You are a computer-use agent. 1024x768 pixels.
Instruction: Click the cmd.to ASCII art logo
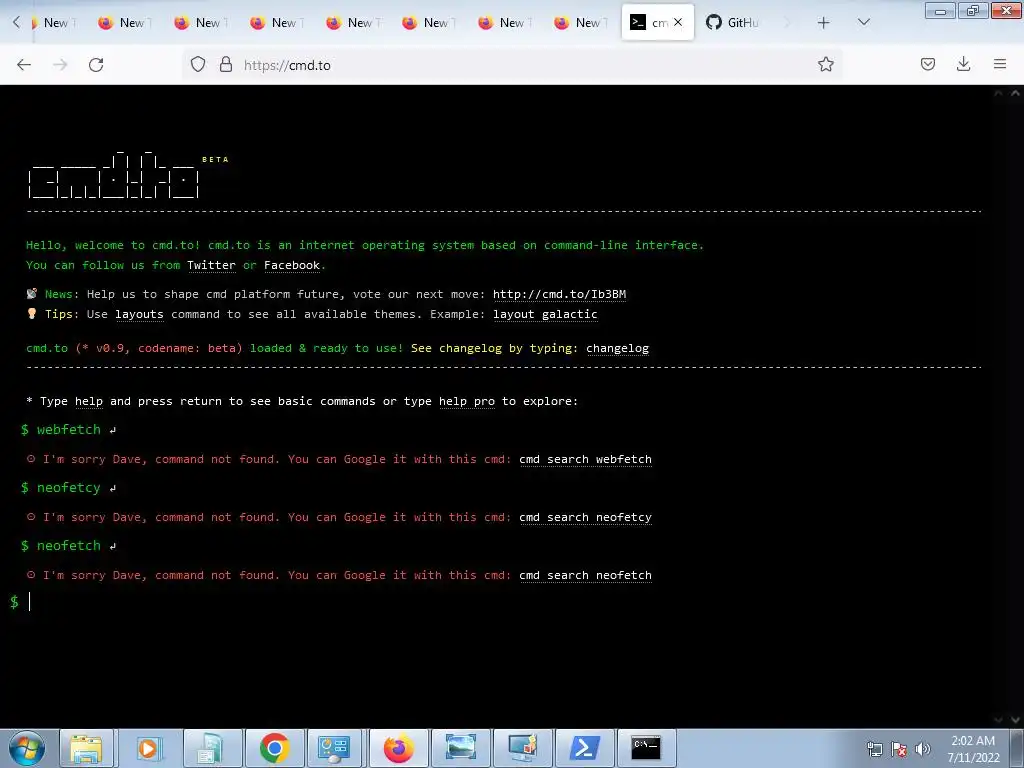pyautogui.click(x=114, y=173)
